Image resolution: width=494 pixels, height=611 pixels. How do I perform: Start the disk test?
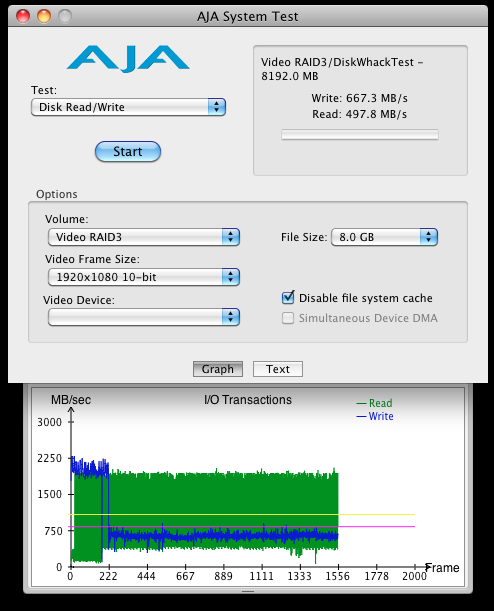click(x=128, y=152)
